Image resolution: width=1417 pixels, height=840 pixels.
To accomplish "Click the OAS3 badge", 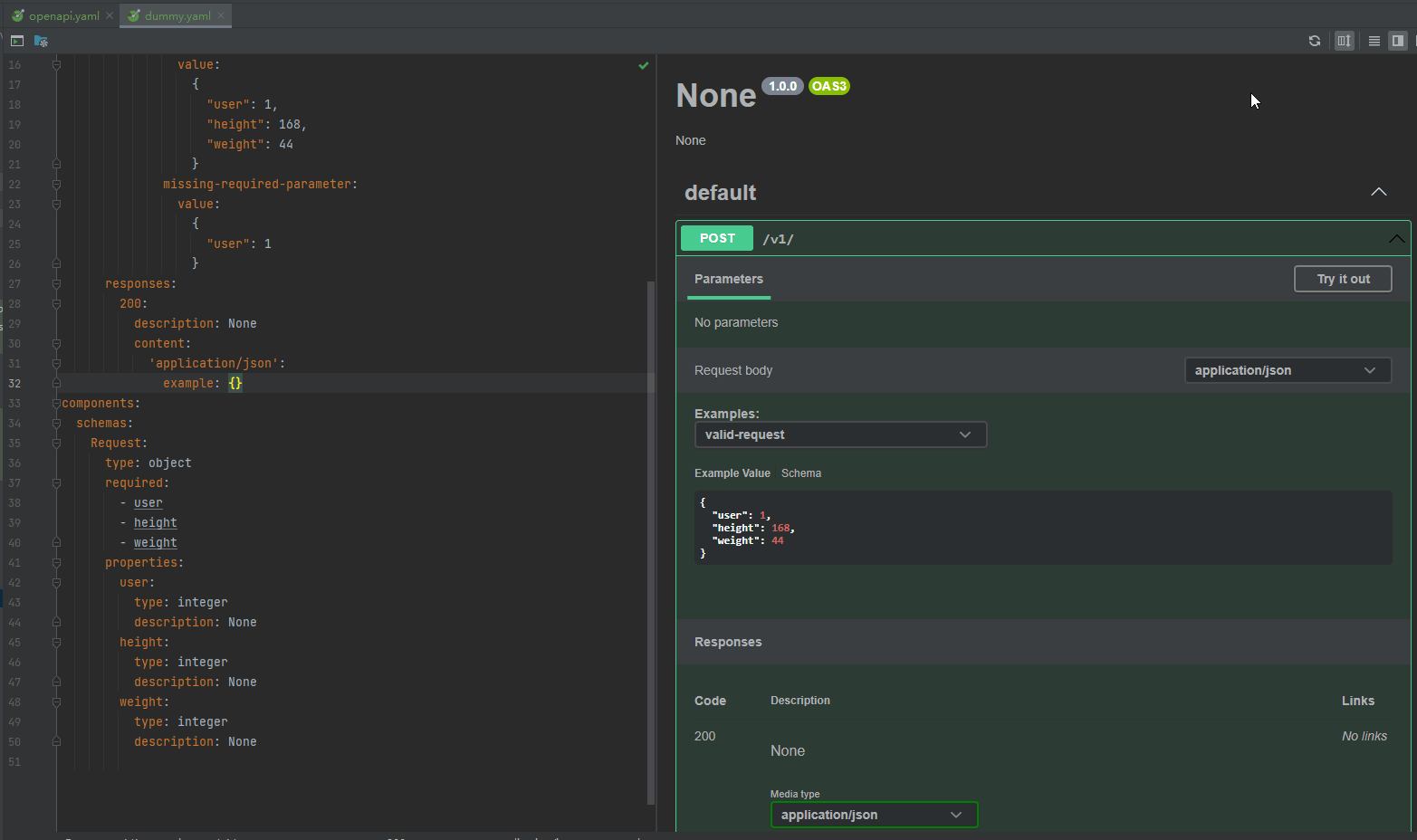I will click(x=828, y=86).
